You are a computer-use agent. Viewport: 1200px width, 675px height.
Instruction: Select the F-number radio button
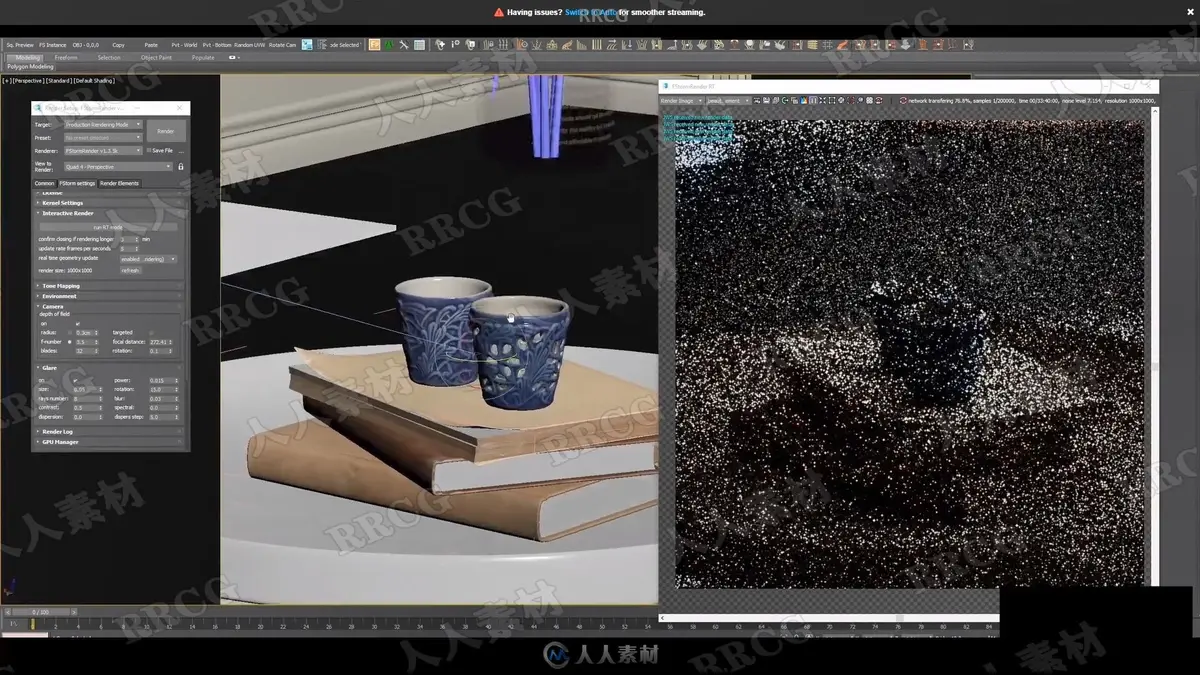tap(69, 342)
